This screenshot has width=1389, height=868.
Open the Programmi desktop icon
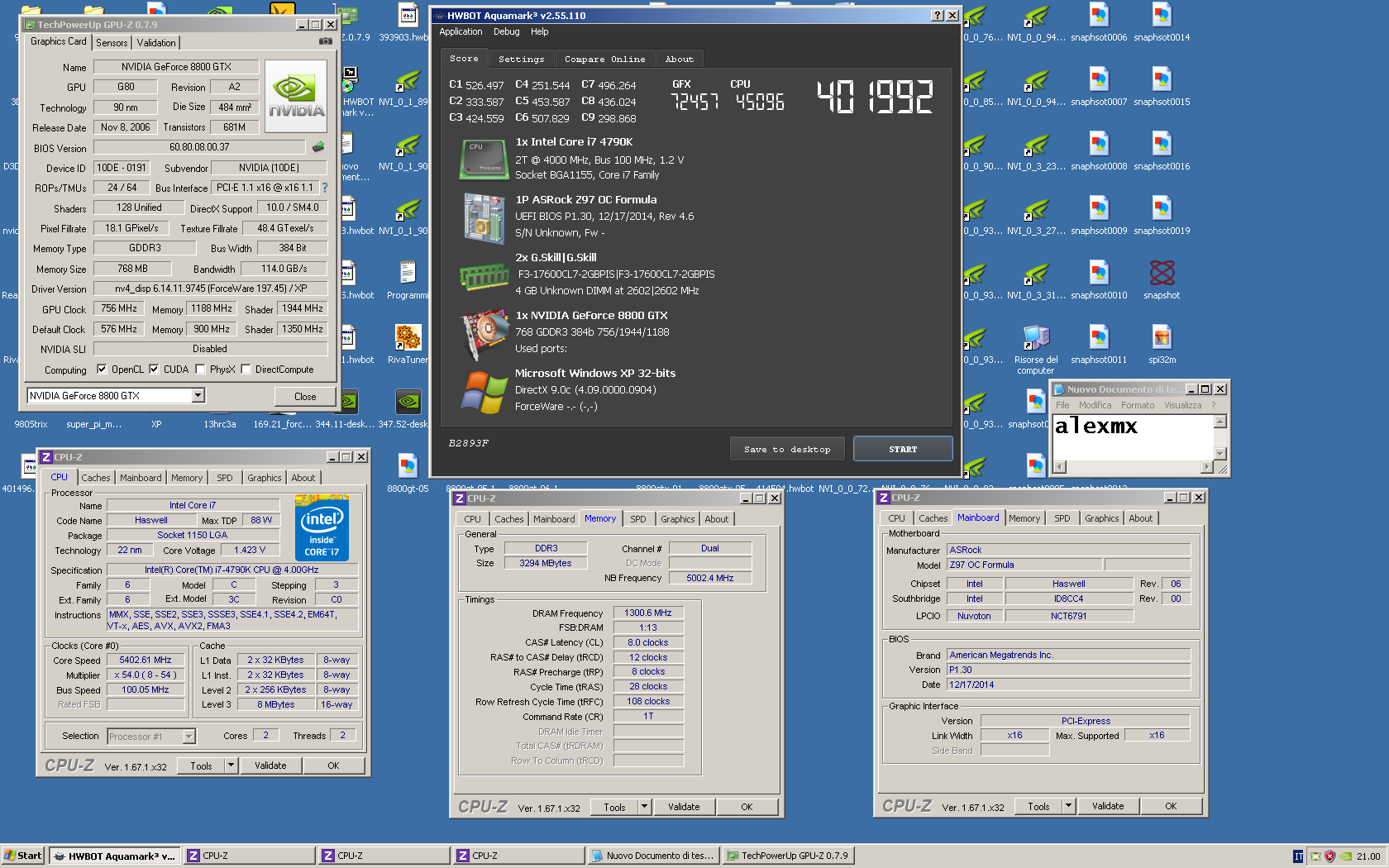408,280
